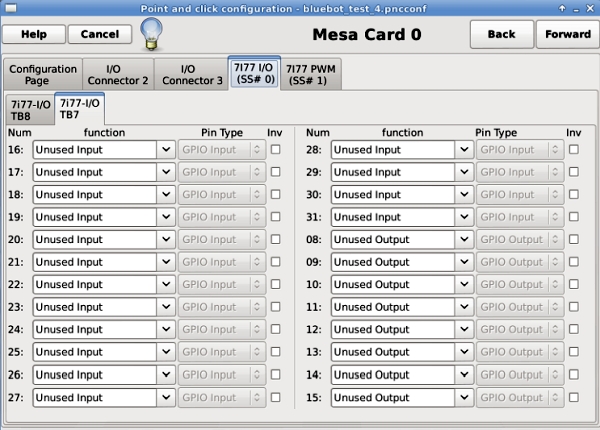Click Pin Type selector for pin 28
600x430 pixels.
click(x=520, y=150)
